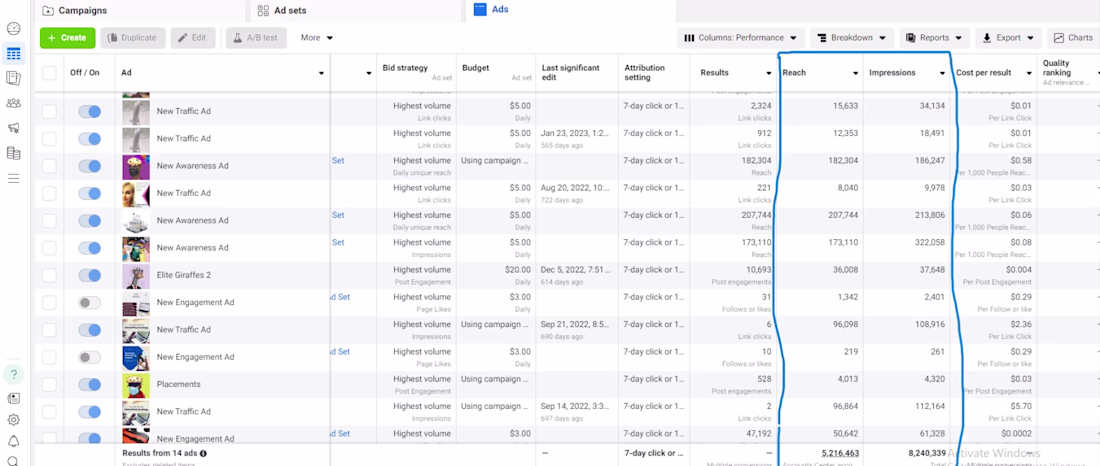Open settings gear icon in sidebar

(x=13, y=420)
